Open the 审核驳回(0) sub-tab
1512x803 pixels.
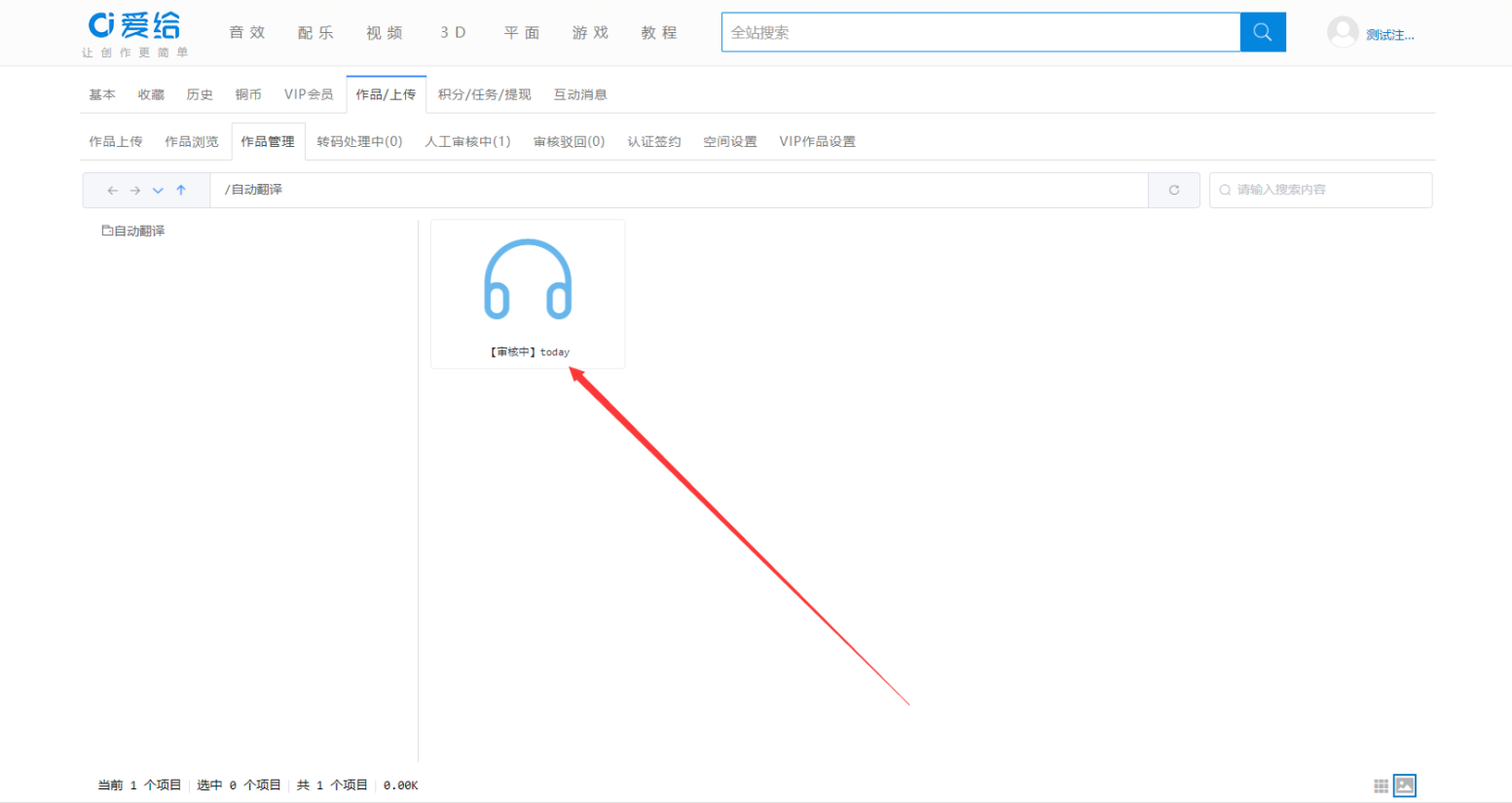570,141
